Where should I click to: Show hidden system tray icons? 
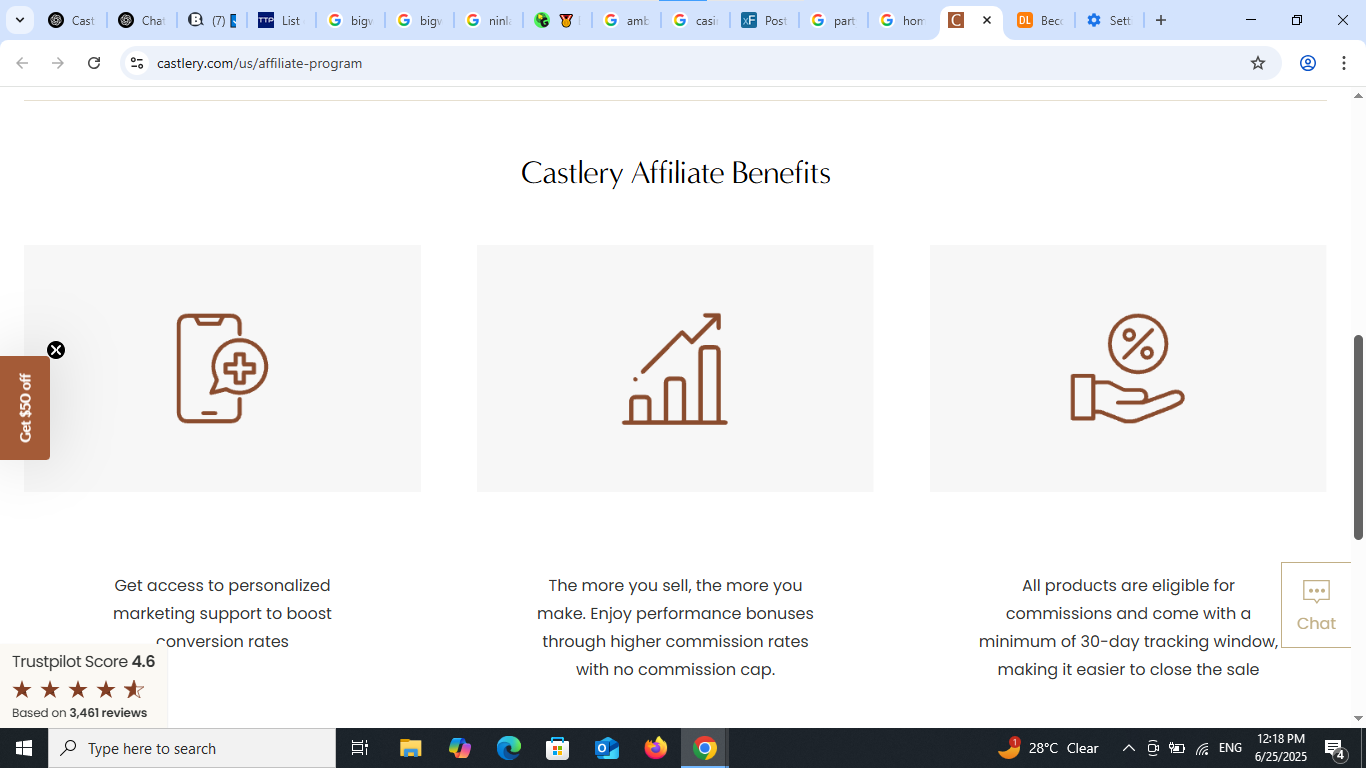click(1129, 748)
